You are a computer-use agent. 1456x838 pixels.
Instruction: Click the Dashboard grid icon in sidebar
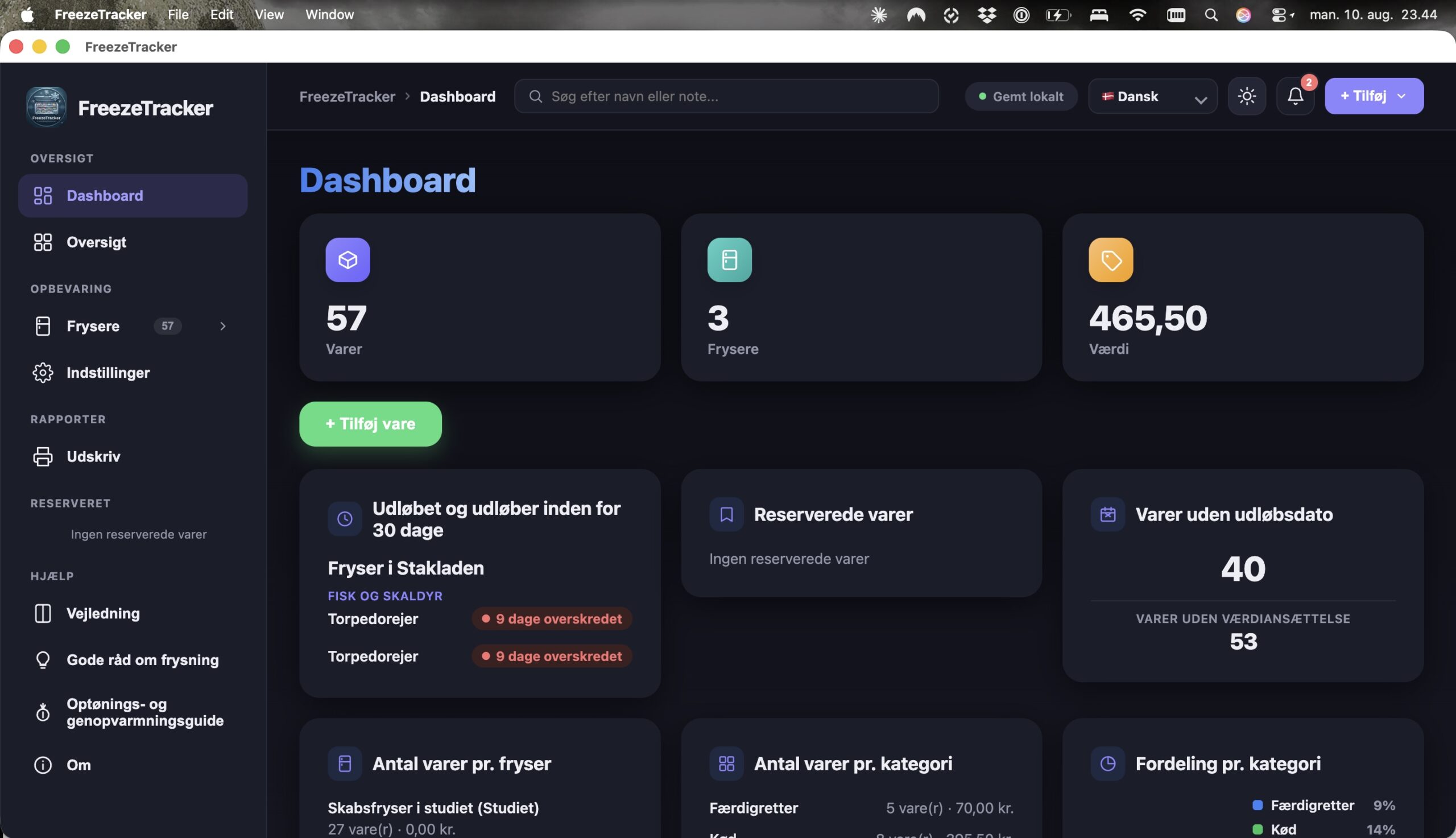click(x=43, y=196)
